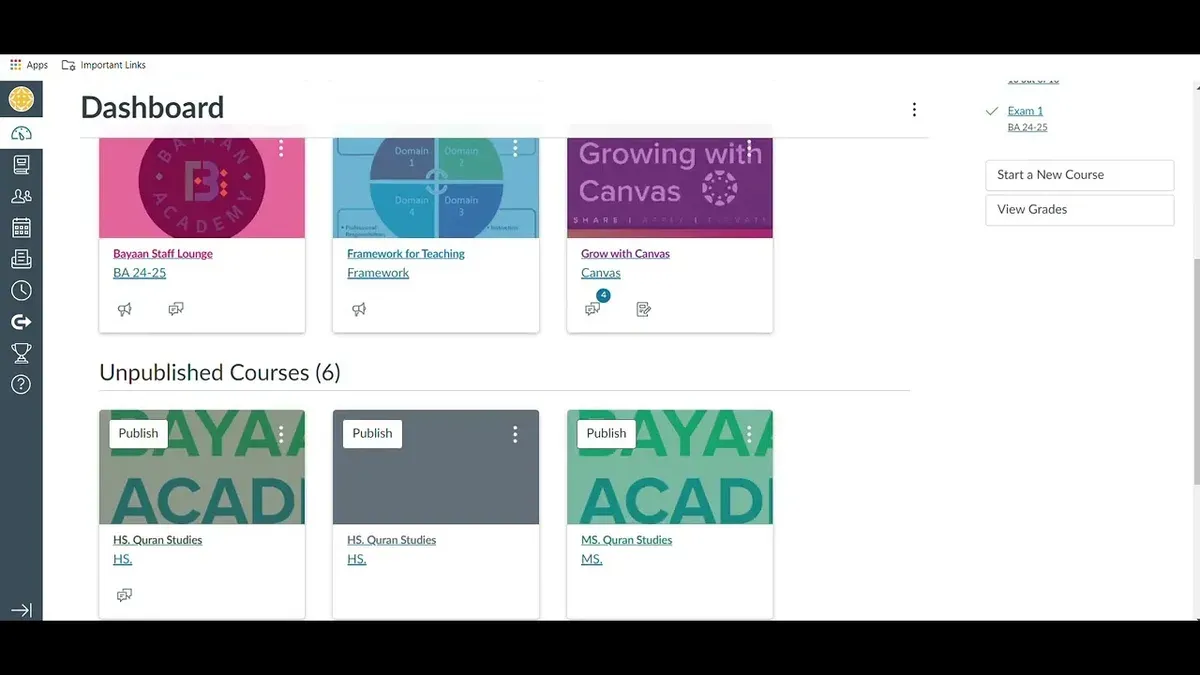Go to Dashboard via the speedometer icon
Screen dimensions: 1200x675
pos(21,133)
